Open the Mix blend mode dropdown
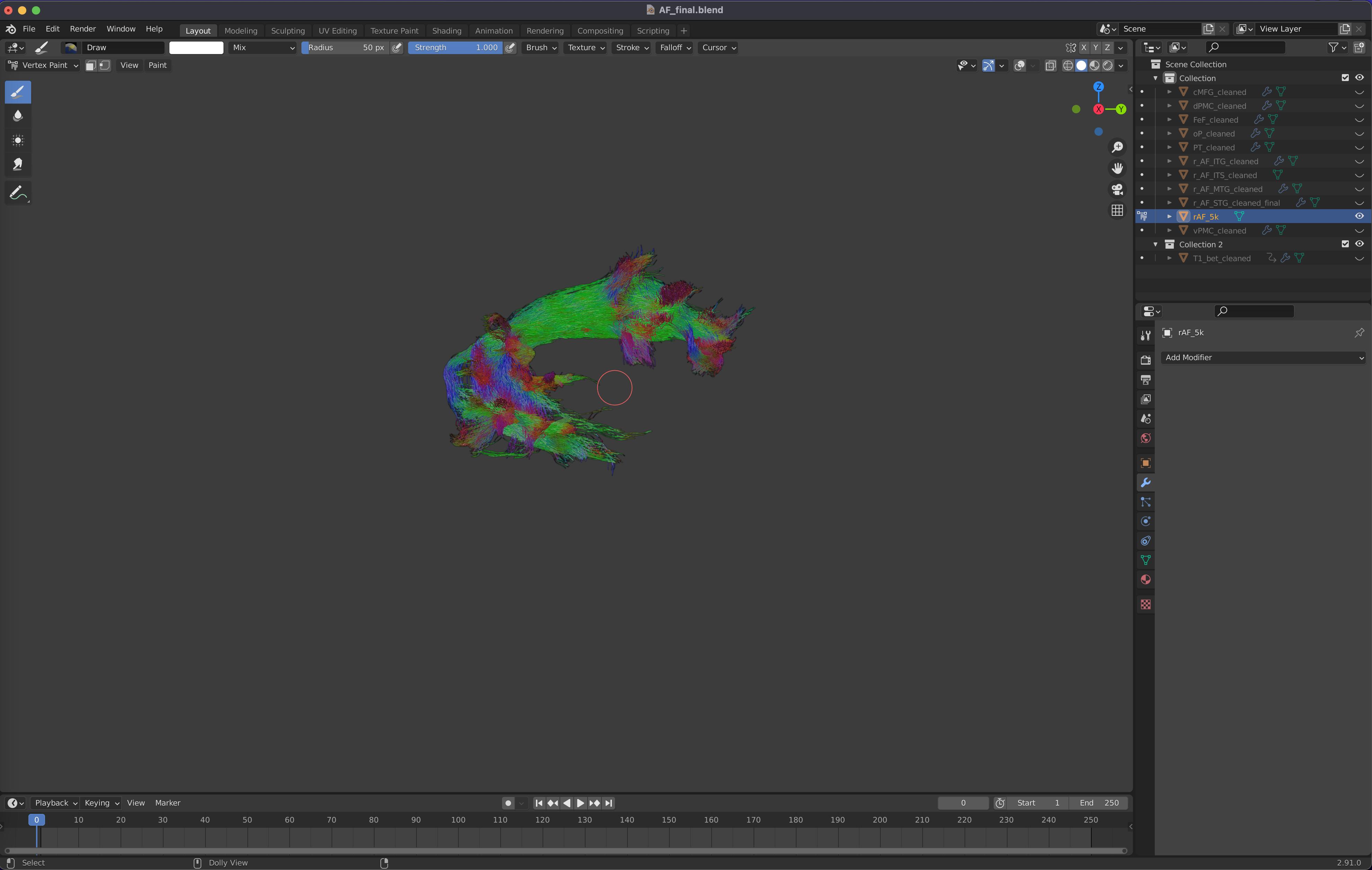Viewport: 1372px width, 870px height. click(263, 48)
